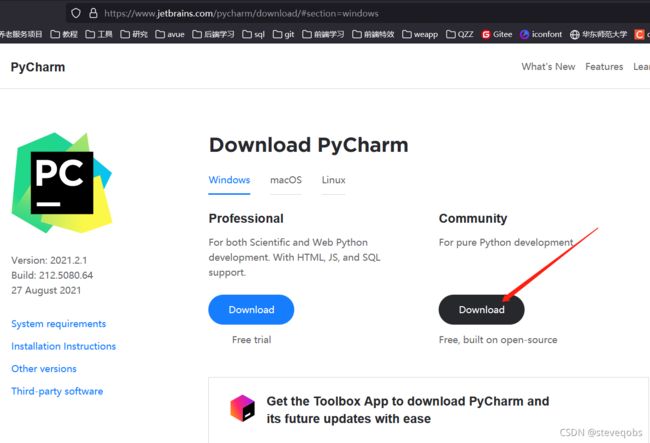The image size is (650, 443).
Task: Click the Professional edition heading
Action: (246, 218)
